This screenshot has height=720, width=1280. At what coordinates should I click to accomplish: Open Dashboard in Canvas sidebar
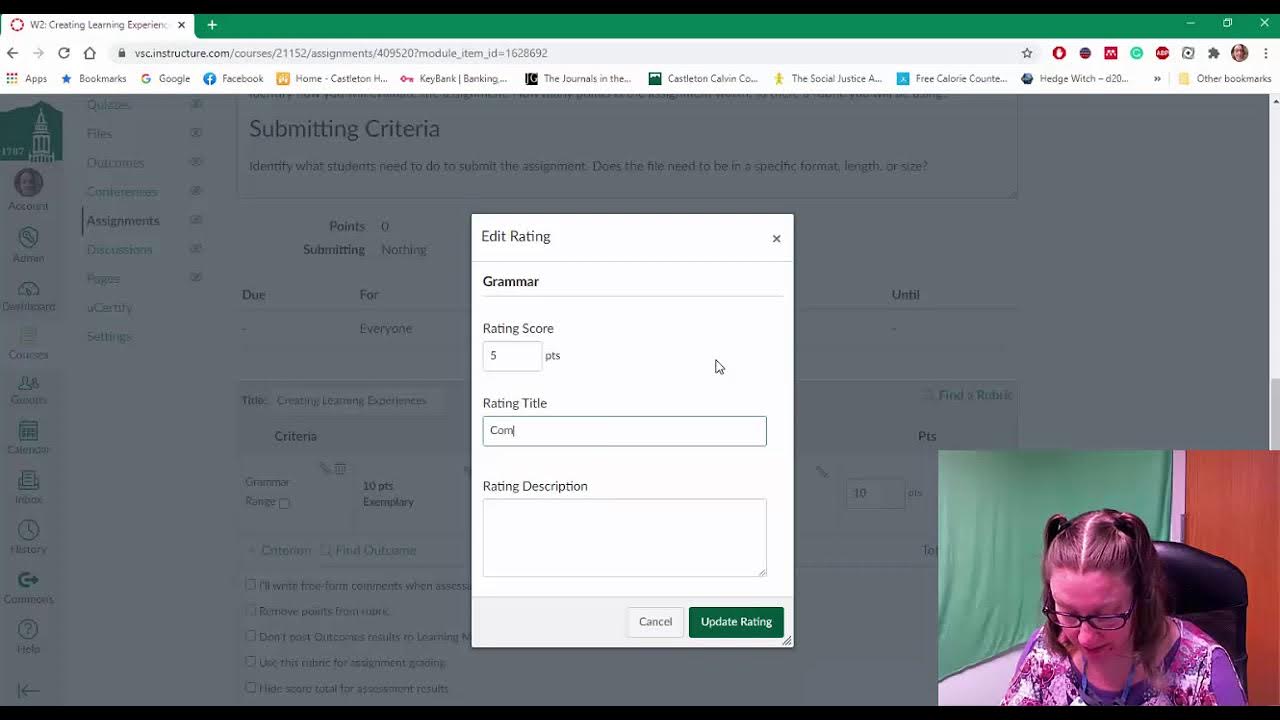tap(28, 295)
